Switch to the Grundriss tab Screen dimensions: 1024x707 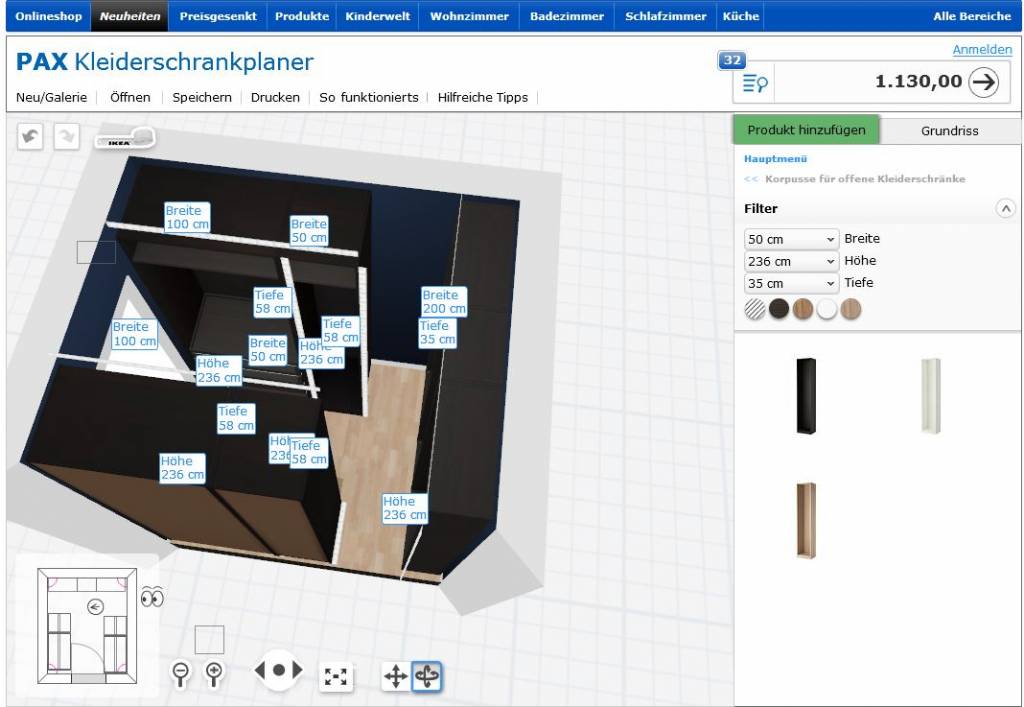[950, 131]
